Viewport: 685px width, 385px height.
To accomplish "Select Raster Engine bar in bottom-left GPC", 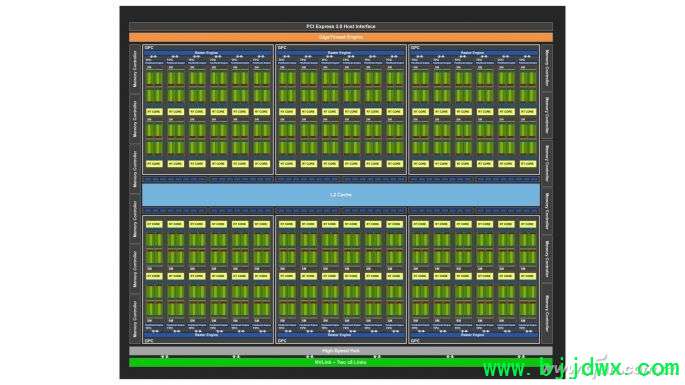I will (208, 335).
